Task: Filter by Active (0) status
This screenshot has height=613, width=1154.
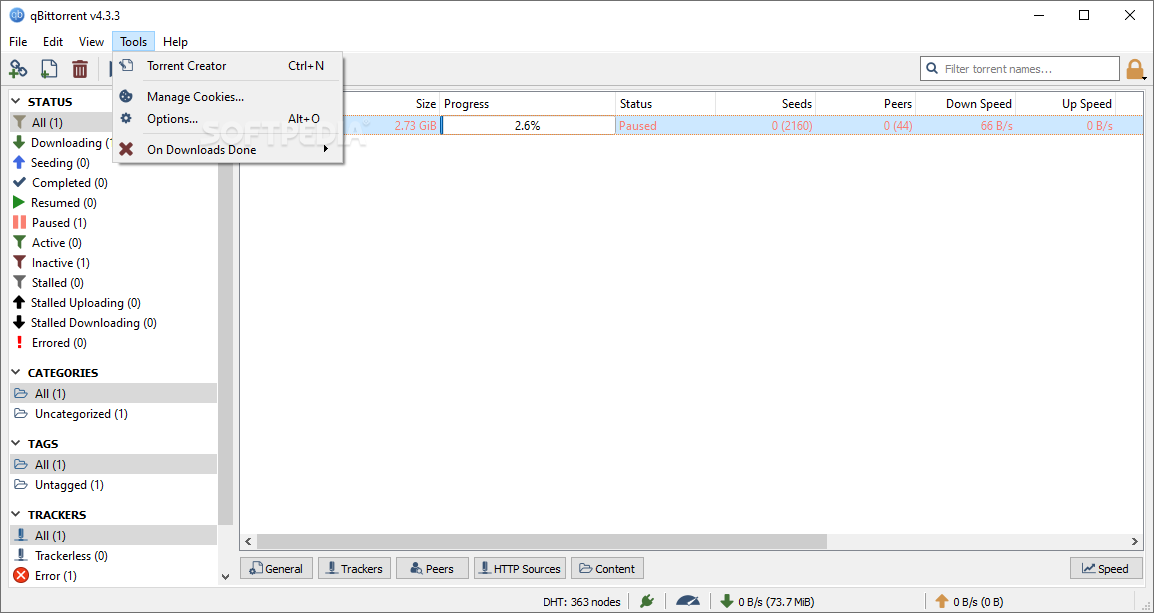Action: click(113, 242)
